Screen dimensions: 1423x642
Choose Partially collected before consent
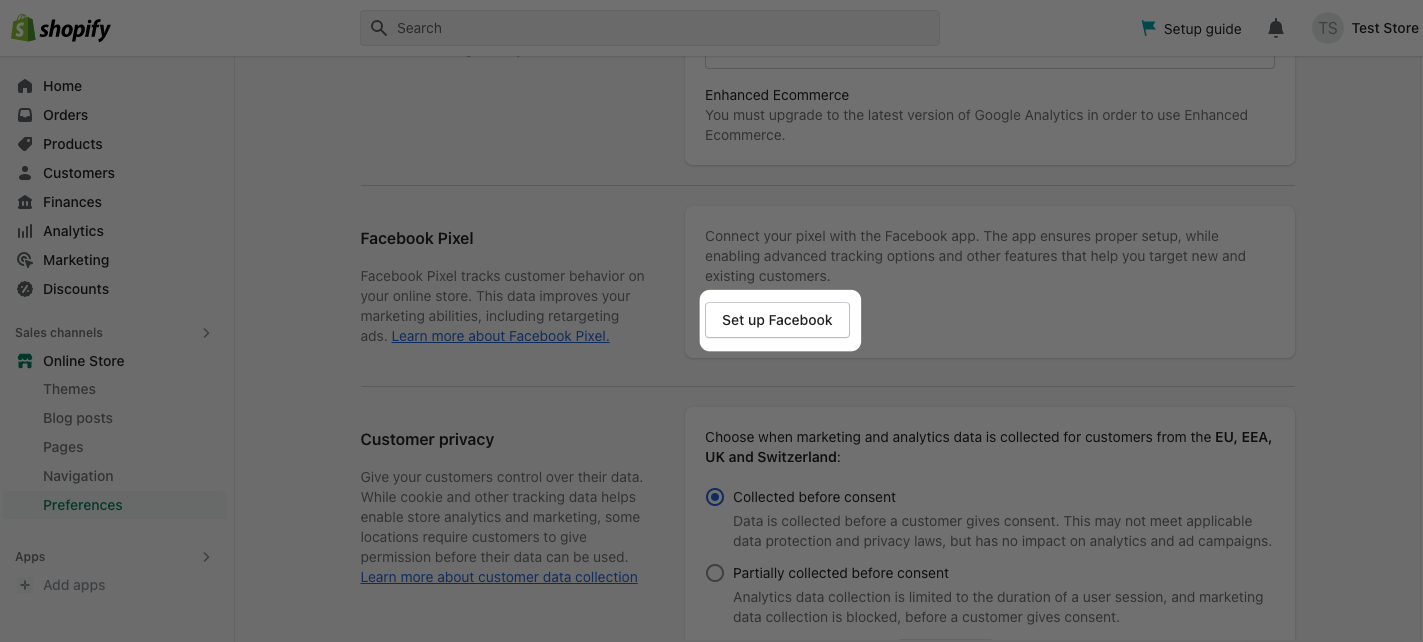coord(715,573)
